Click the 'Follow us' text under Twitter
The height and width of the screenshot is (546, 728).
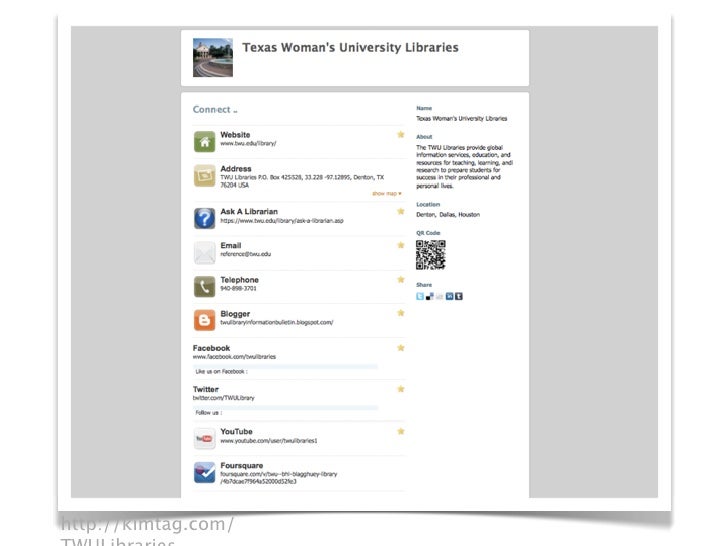[x=208, y=412]
